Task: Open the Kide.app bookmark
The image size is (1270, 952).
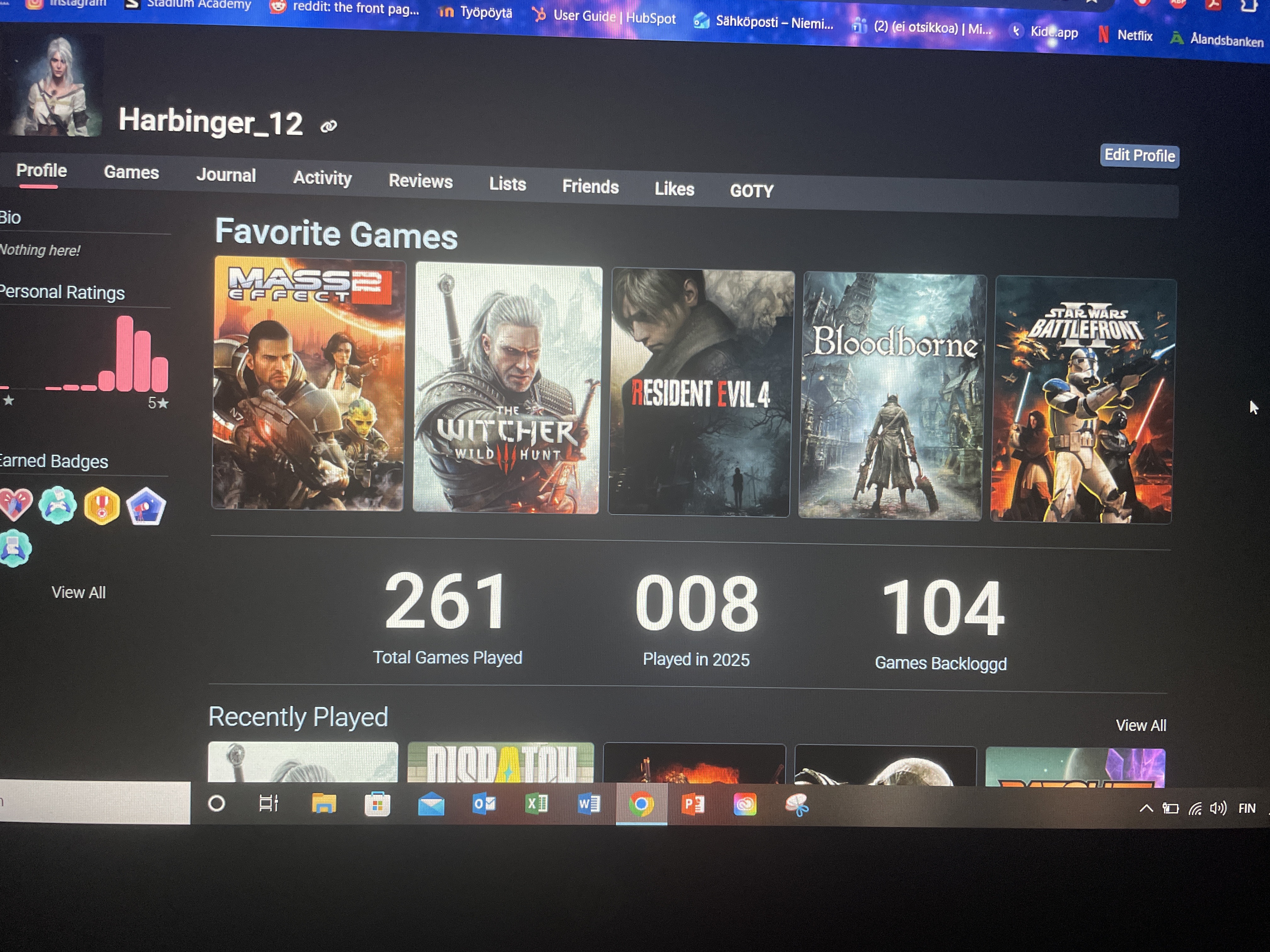Action: (x=1044, y=31)
